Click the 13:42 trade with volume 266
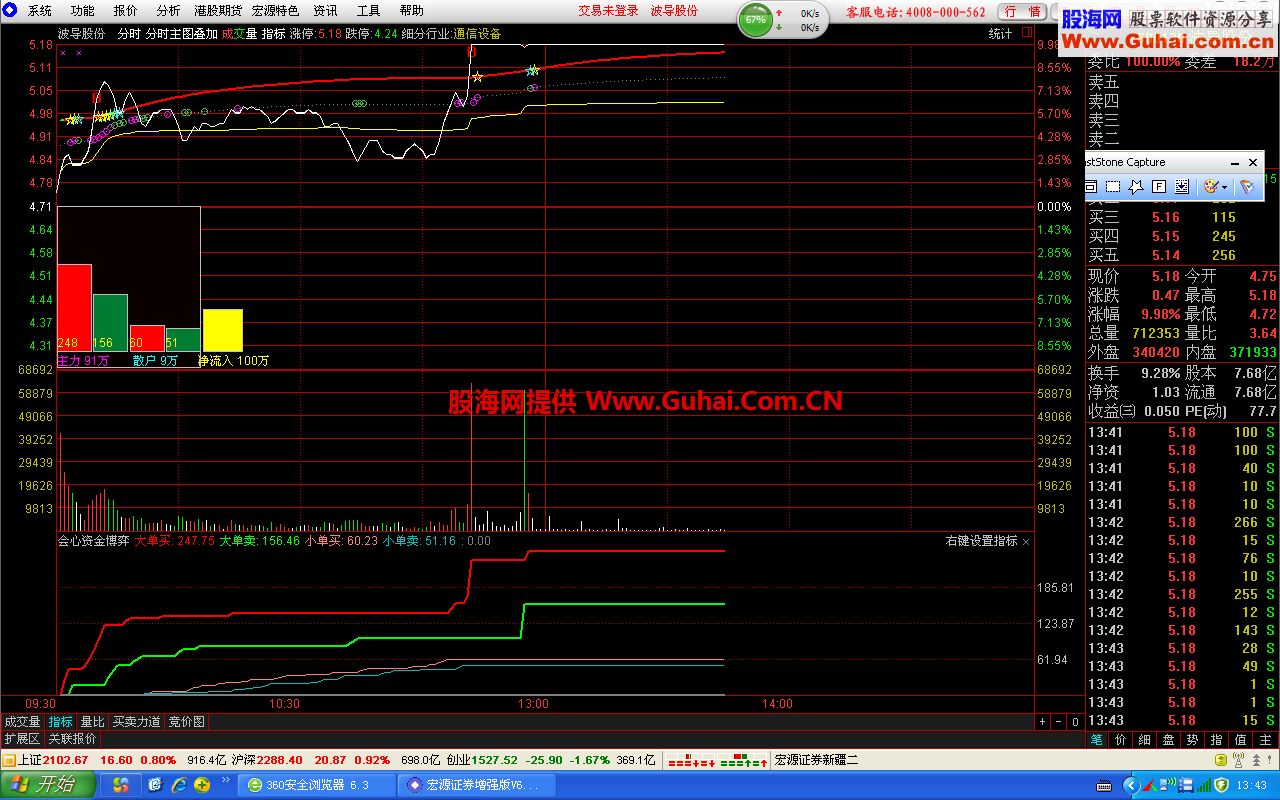 click(1182, 522)
